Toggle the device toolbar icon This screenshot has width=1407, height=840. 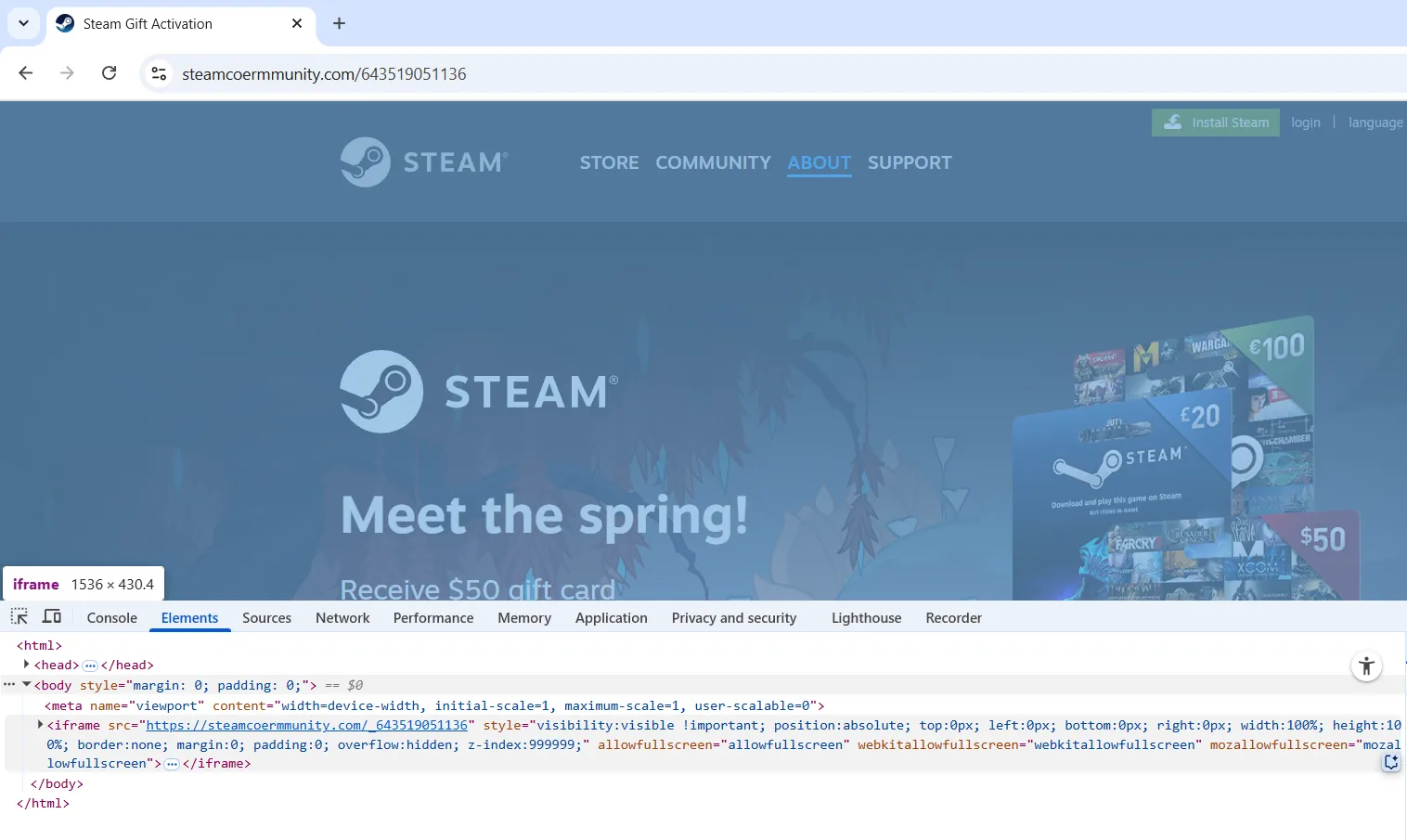point(52,616)
